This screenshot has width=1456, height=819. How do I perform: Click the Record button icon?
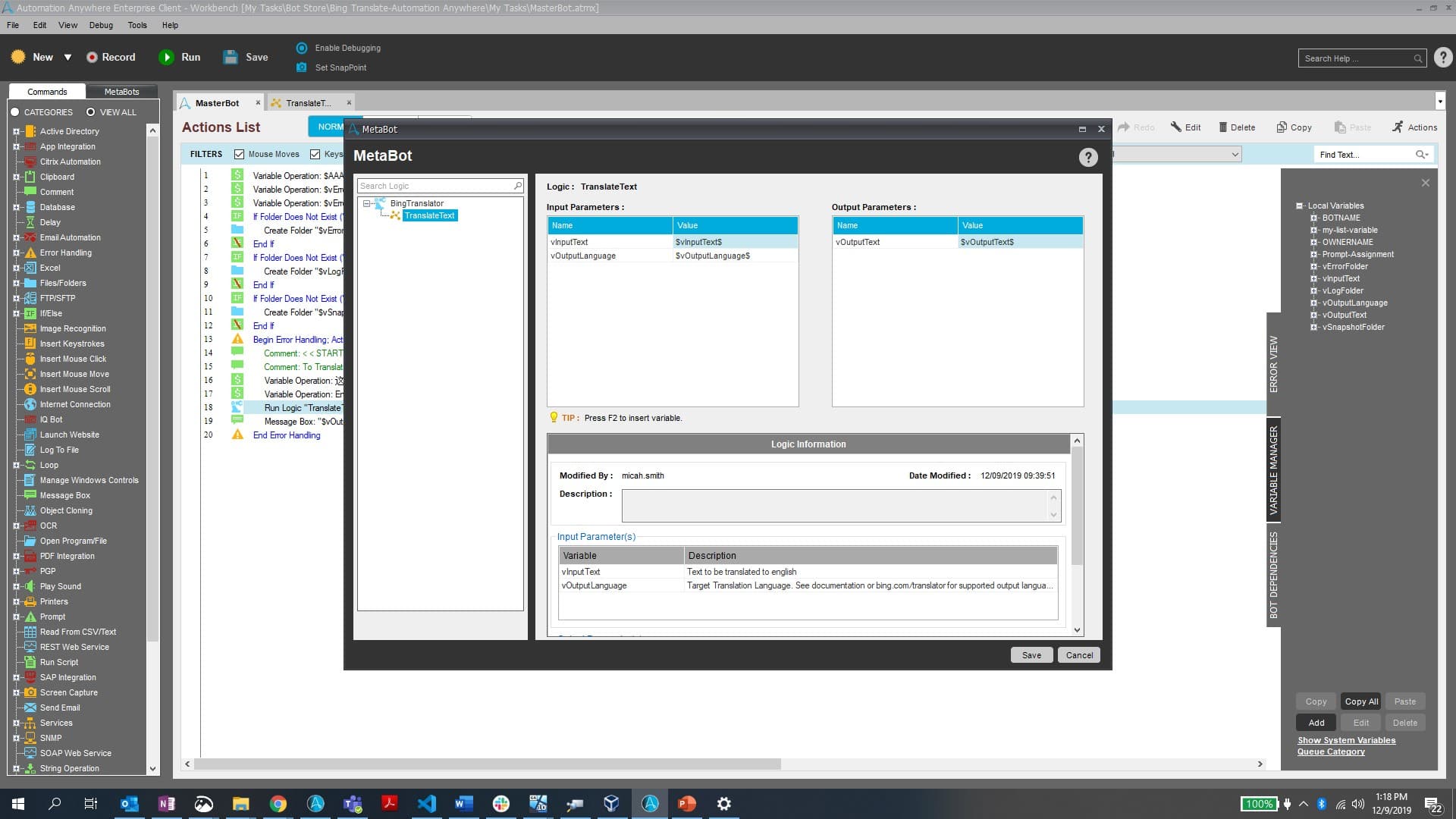click(92, 57)
